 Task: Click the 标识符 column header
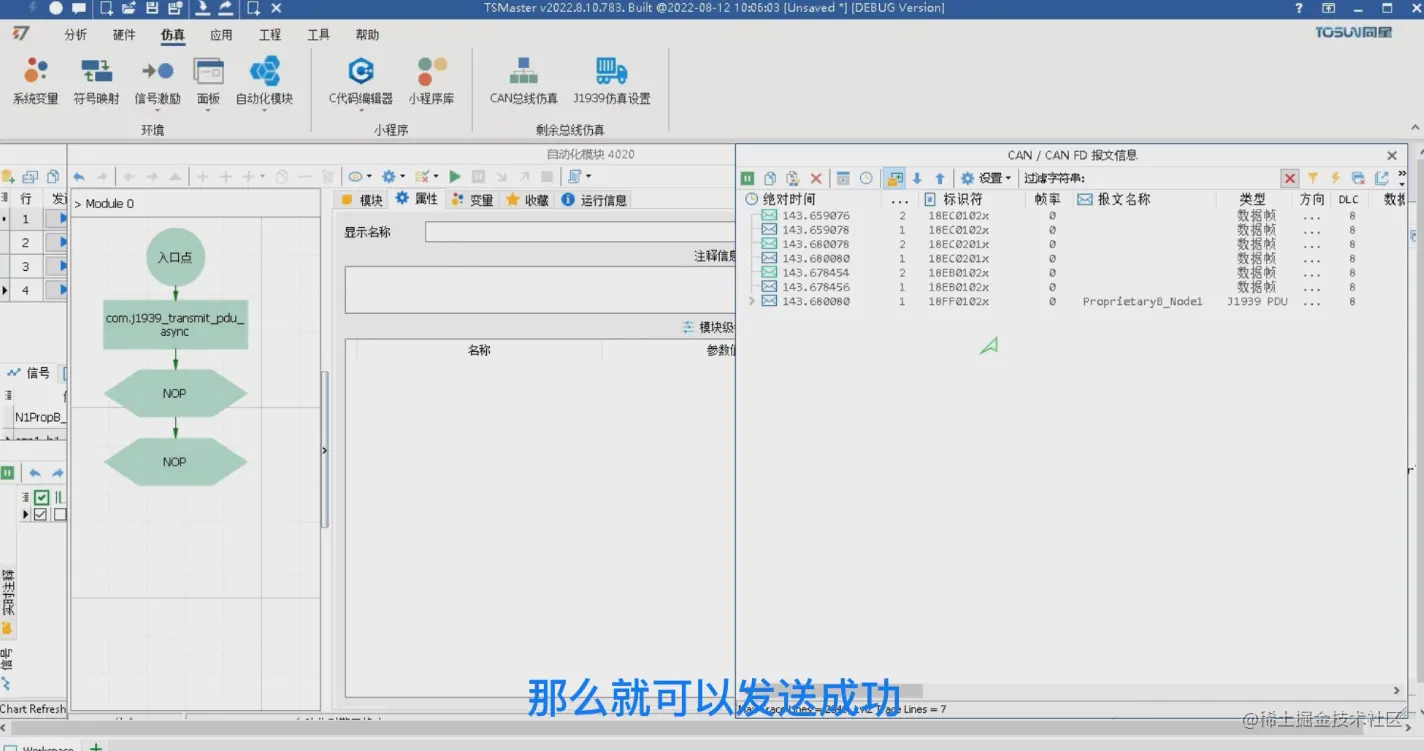tap(962, 199)
